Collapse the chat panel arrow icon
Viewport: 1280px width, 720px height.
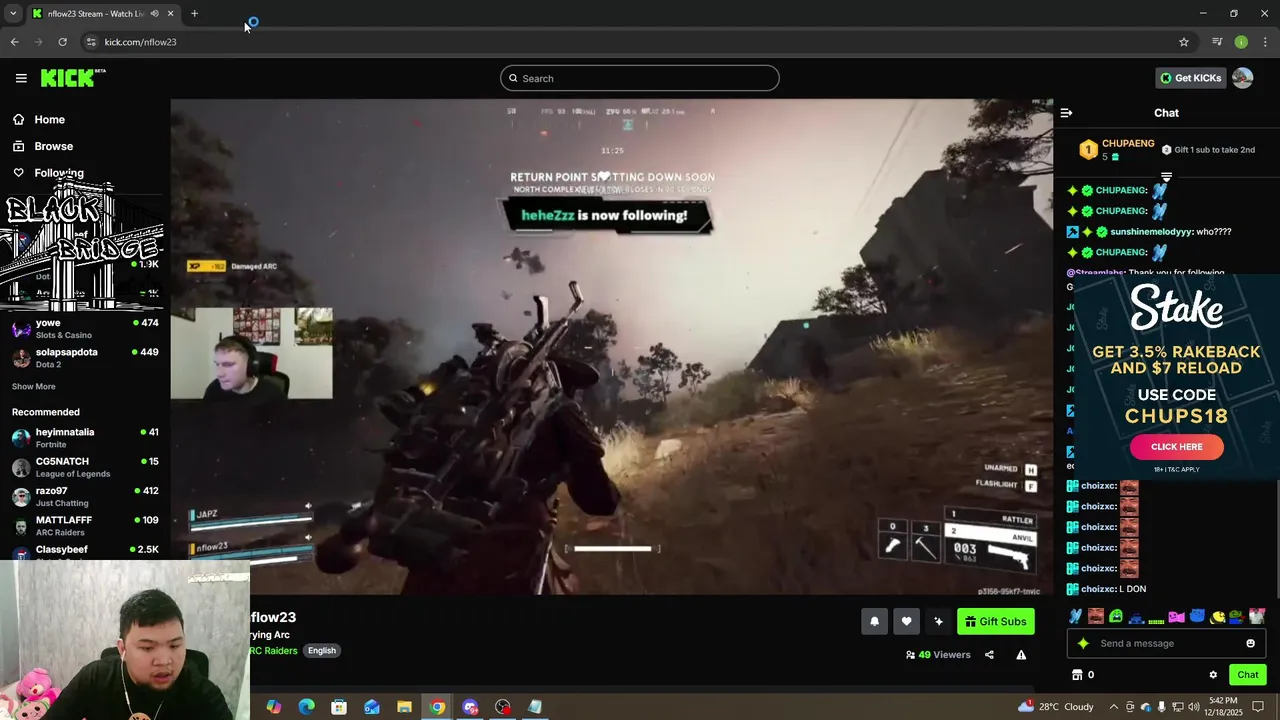(1066, 113)
